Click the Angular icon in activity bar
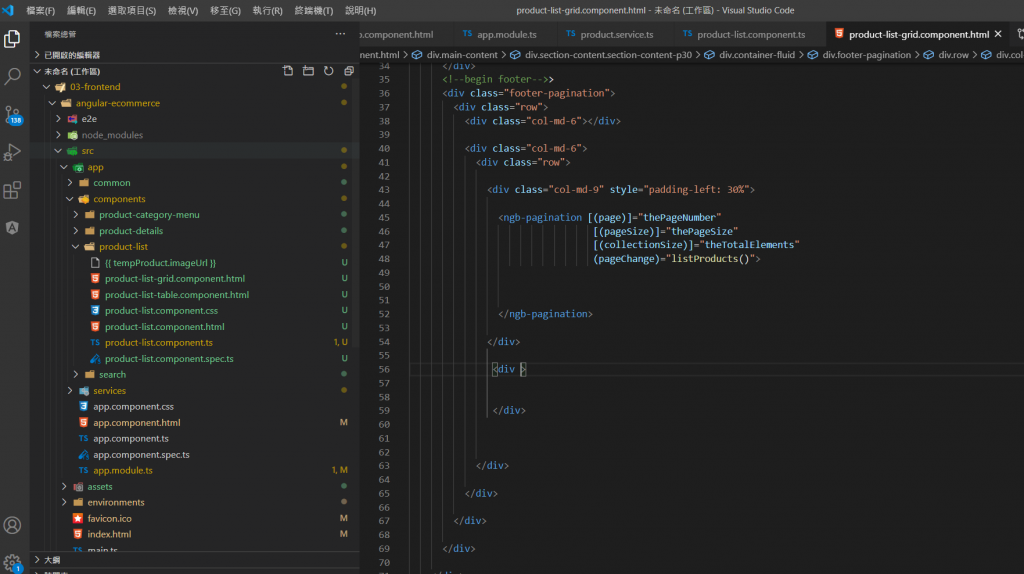 pos(12,227)
